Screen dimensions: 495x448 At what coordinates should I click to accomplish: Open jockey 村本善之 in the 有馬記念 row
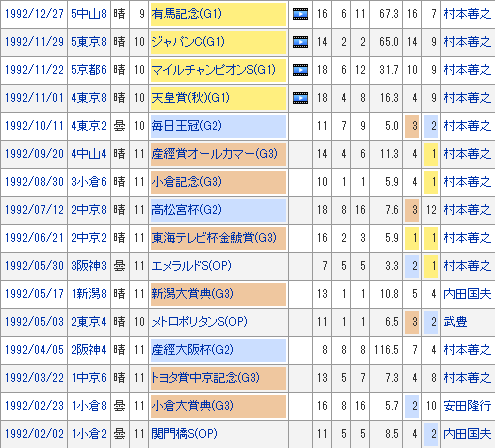[467, 14]
